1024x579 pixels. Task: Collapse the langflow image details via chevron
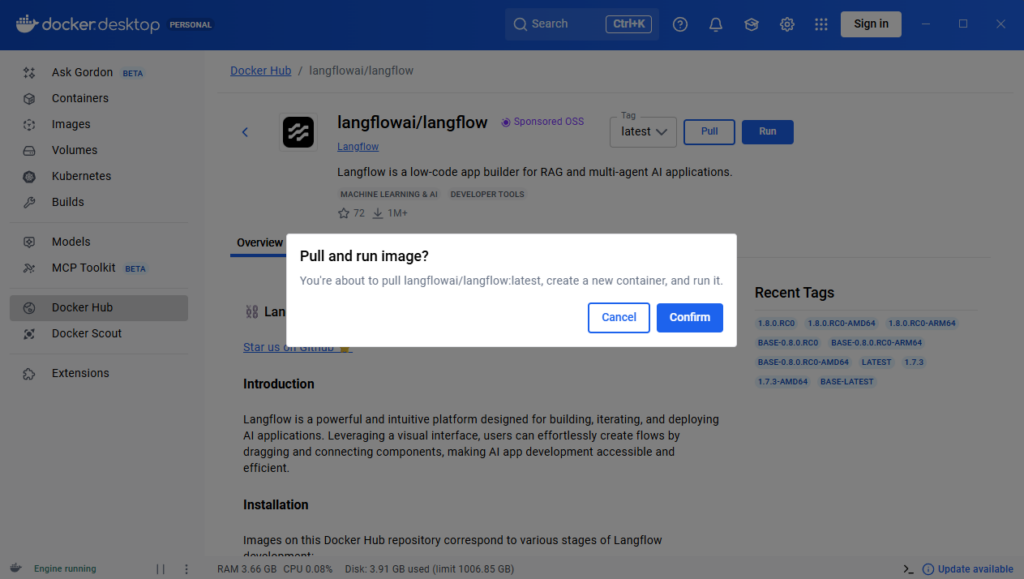pos(245,131)
